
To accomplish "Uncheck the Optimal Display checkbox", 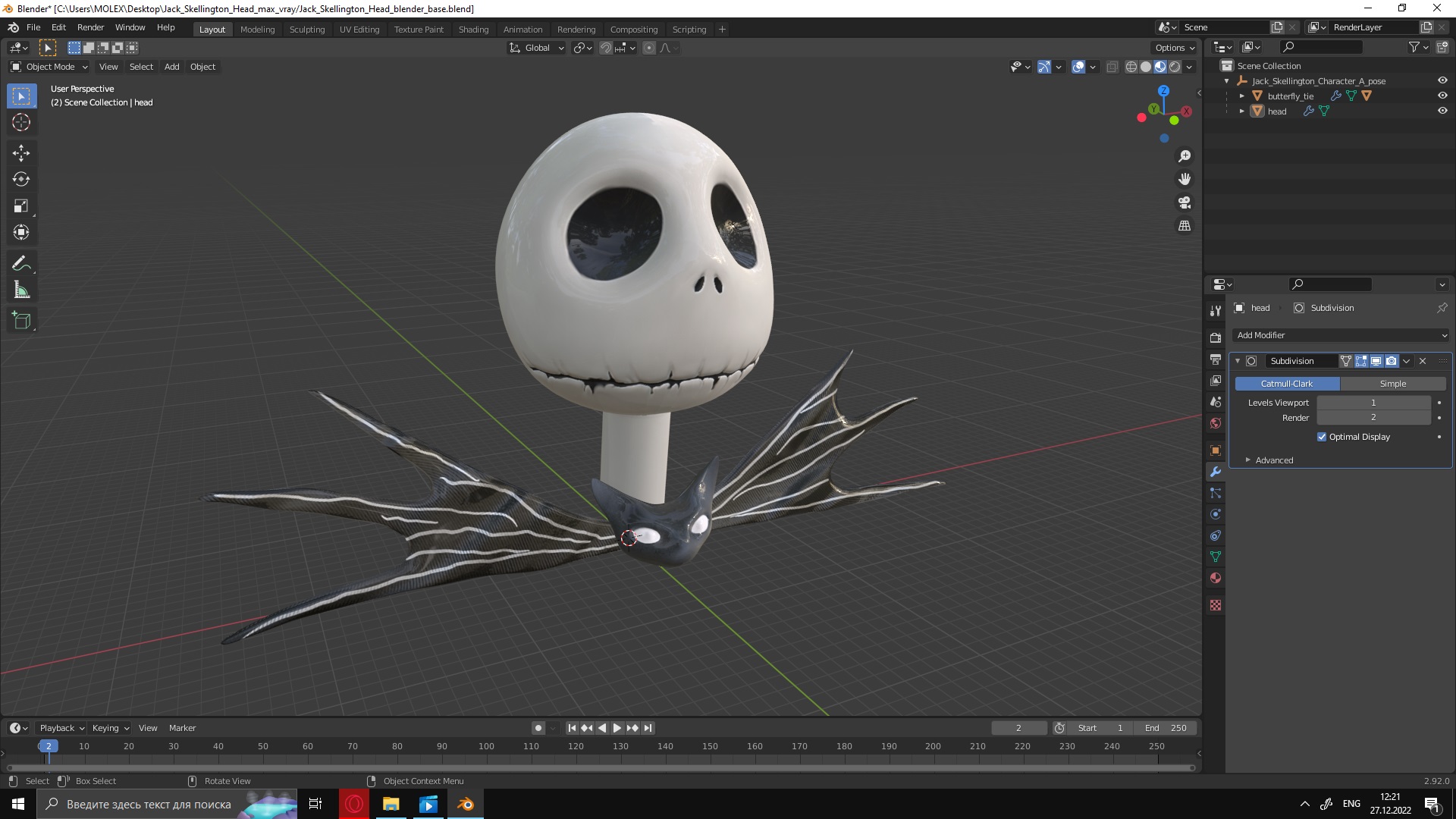I will pyautogui.click(x=1322, y=437).
